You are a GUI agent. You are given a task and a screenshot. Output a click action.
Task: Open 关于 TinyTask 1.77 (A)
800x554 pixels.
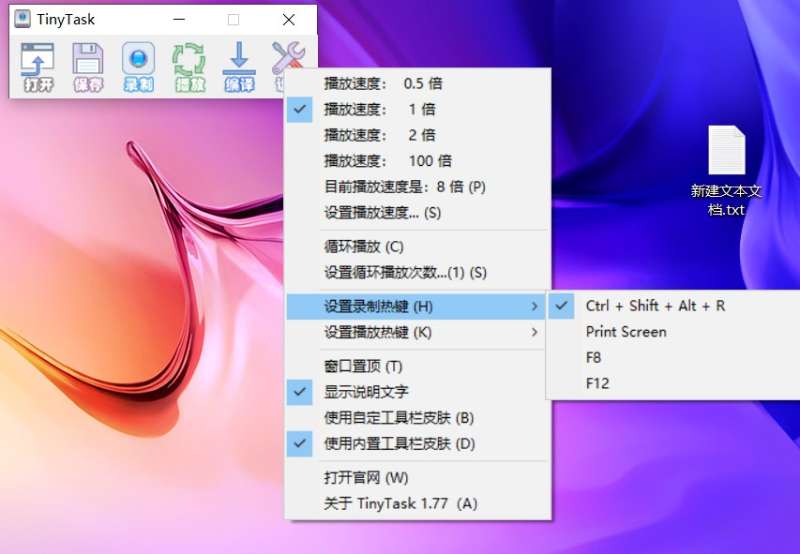pos(417,504)
